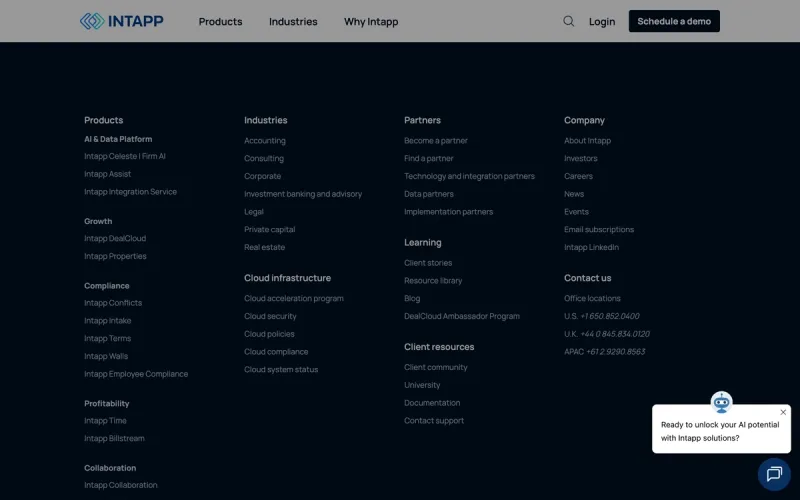Click Become a partner link

436,140
